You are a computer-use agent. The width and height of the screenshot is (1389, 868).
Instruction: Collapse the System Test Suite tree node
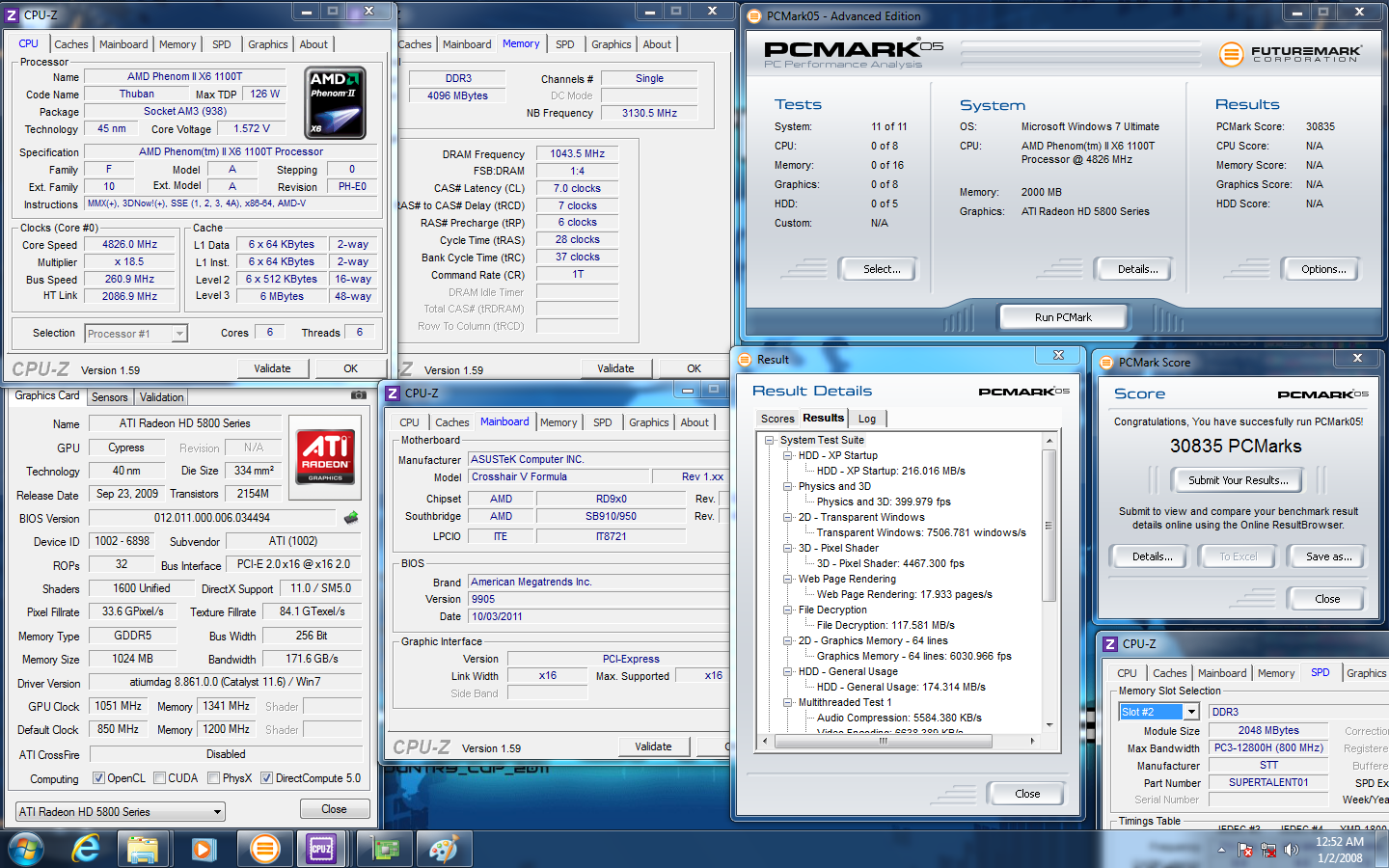(770, 440)
